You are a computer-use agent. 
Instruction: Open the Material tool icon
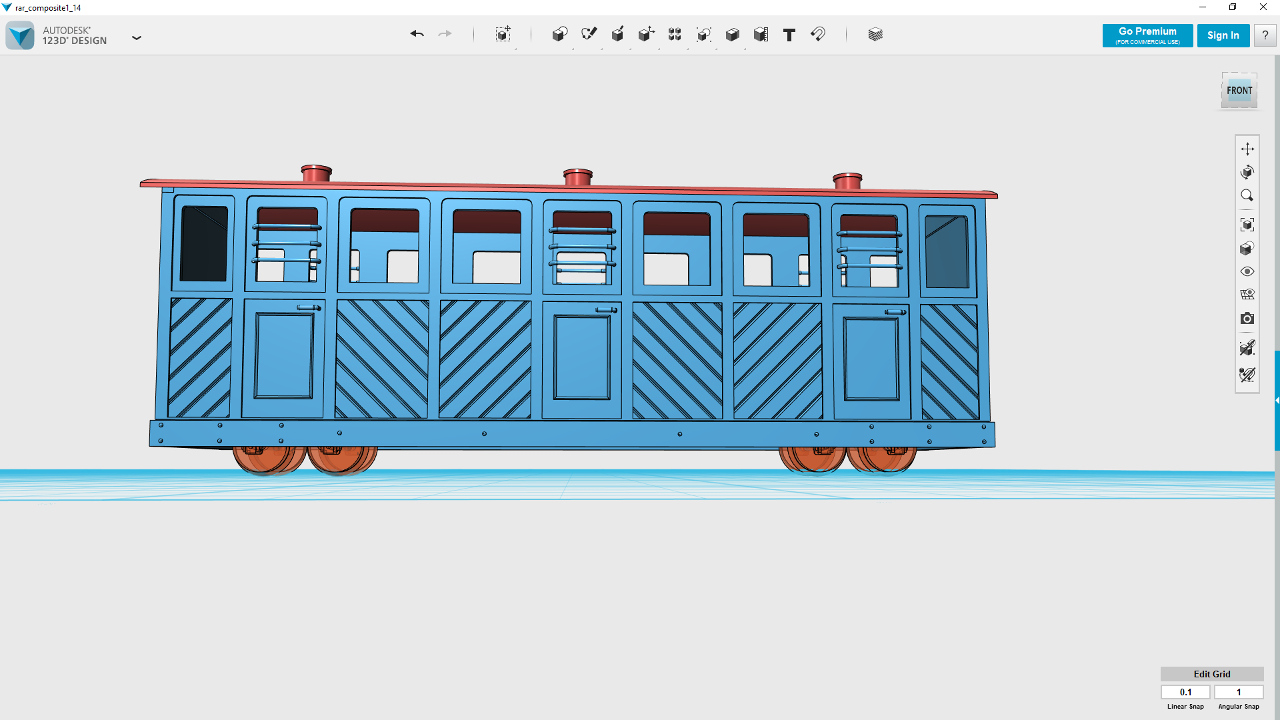point(876,34)
